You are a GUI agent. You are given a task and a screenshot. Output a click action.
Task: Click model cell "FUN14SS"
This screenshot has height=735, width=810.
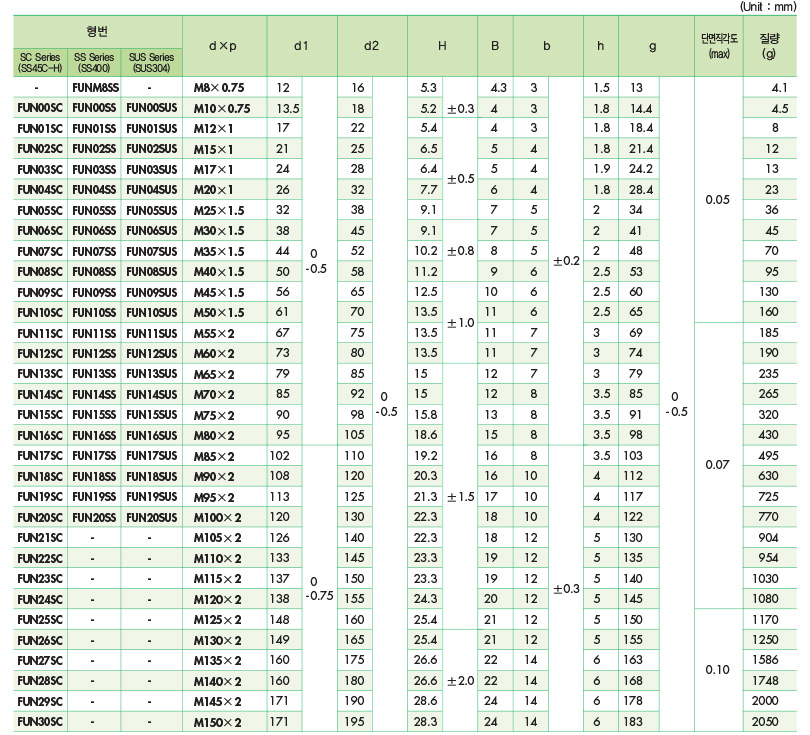(x=94, y=395)
